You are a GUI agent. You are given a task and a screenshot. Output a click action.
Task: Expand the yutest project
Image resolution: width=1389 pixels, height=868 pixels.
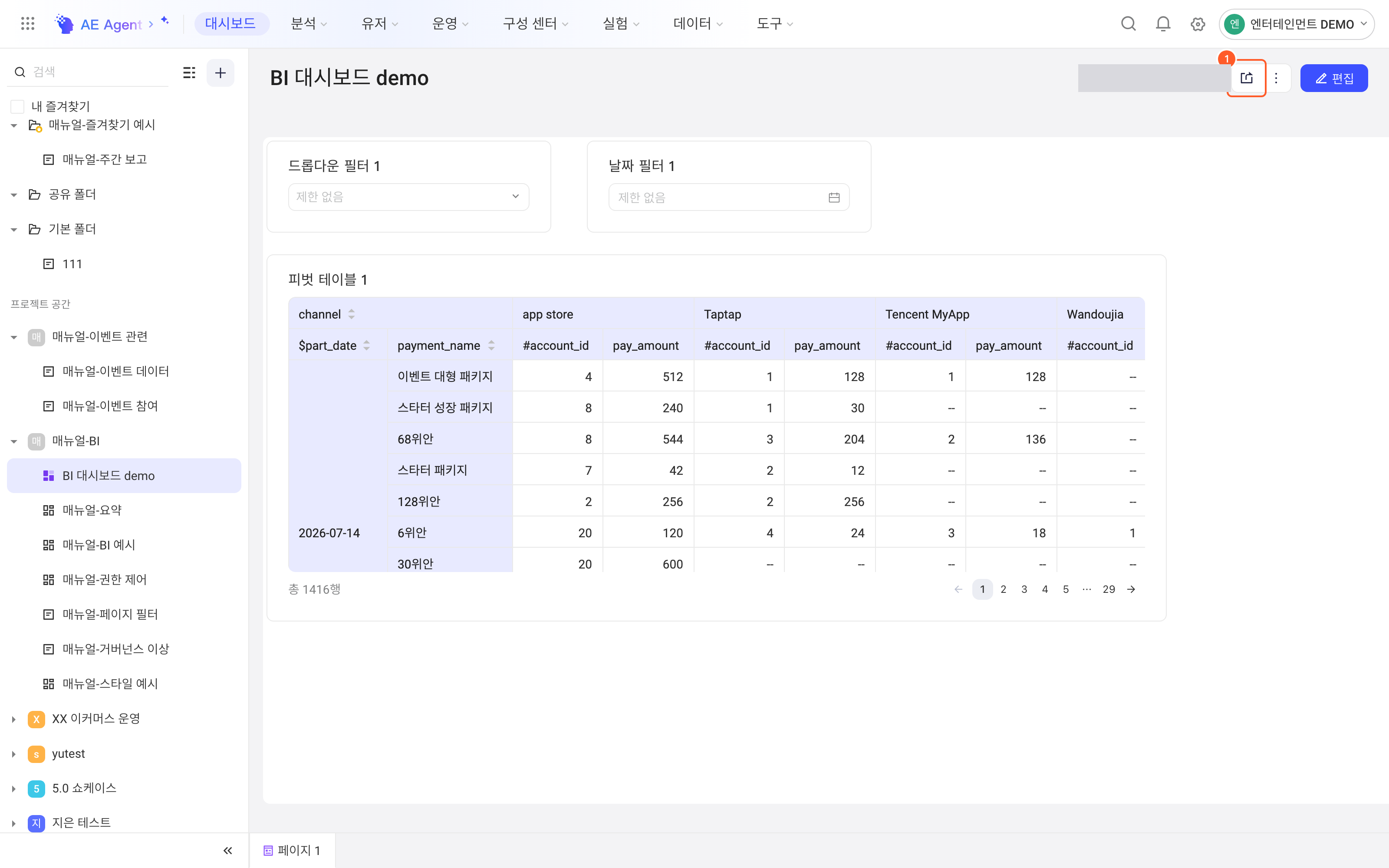coord(14,754)
